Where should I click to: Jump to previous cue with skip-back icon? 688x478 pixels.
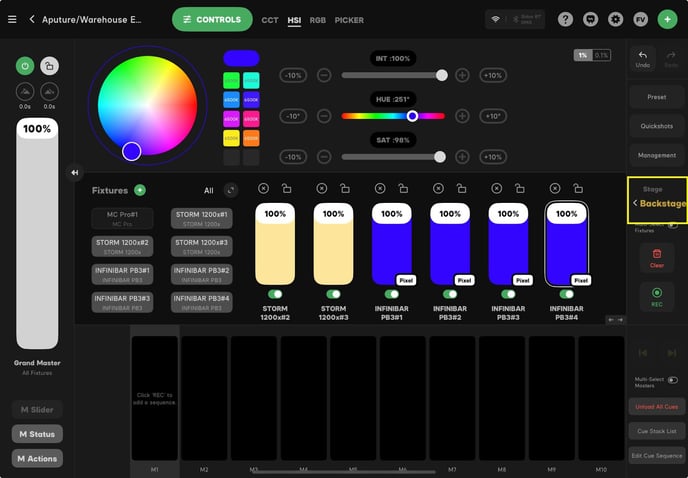point(643,352)
